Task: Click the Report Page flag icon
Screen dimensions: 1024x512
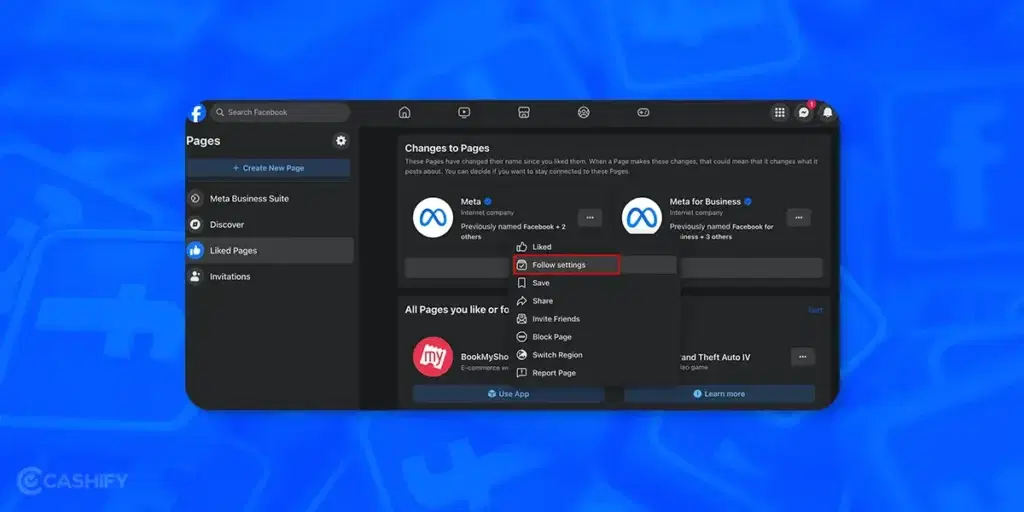Action: click(522, 373)
